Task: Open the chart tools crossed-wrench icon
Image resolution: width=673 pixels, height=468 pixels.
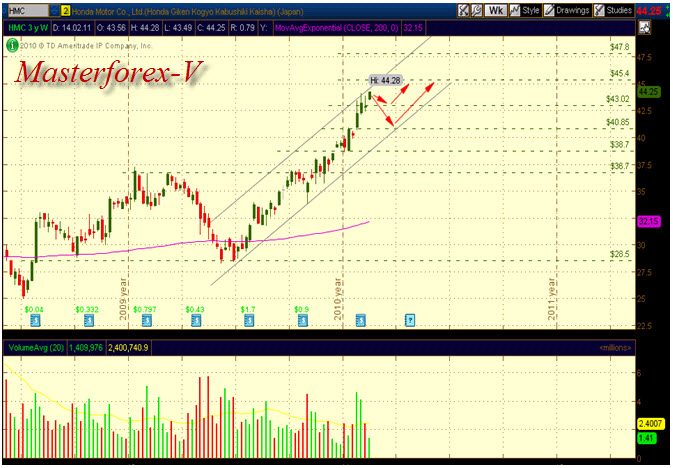Action: [463, 10]
